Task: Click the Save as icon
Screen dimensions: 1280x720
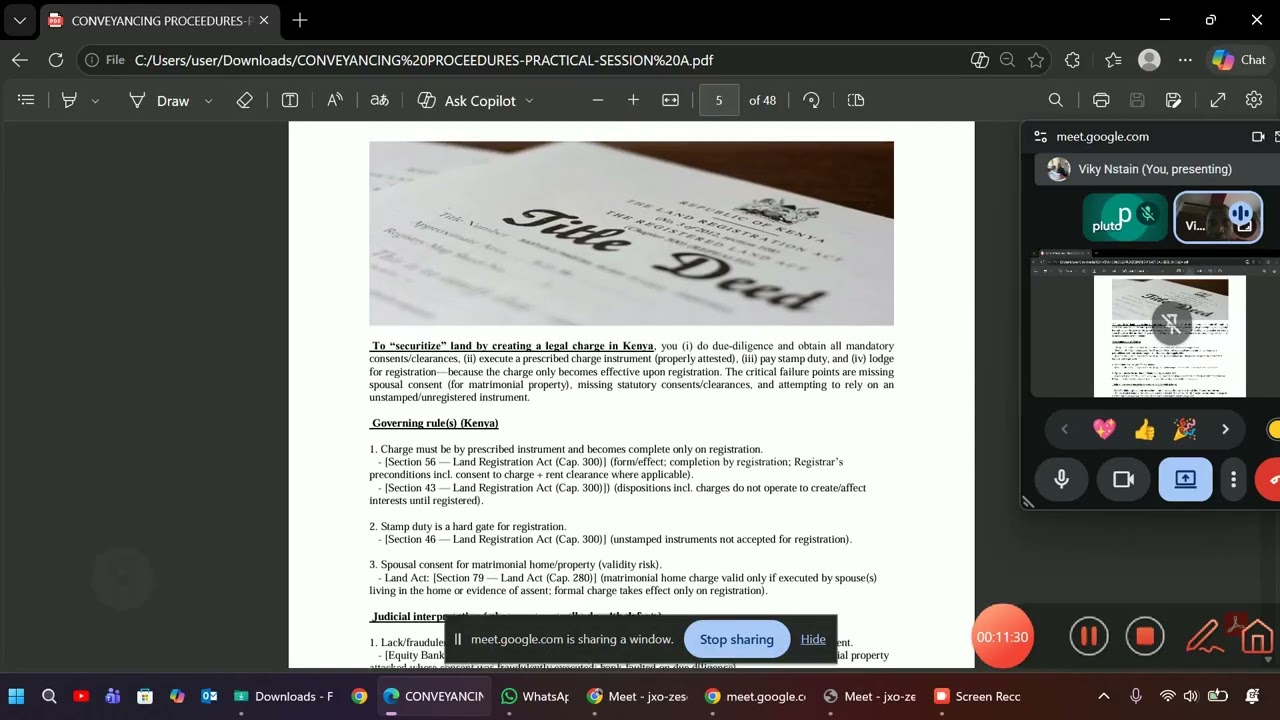Action: 1174,100
